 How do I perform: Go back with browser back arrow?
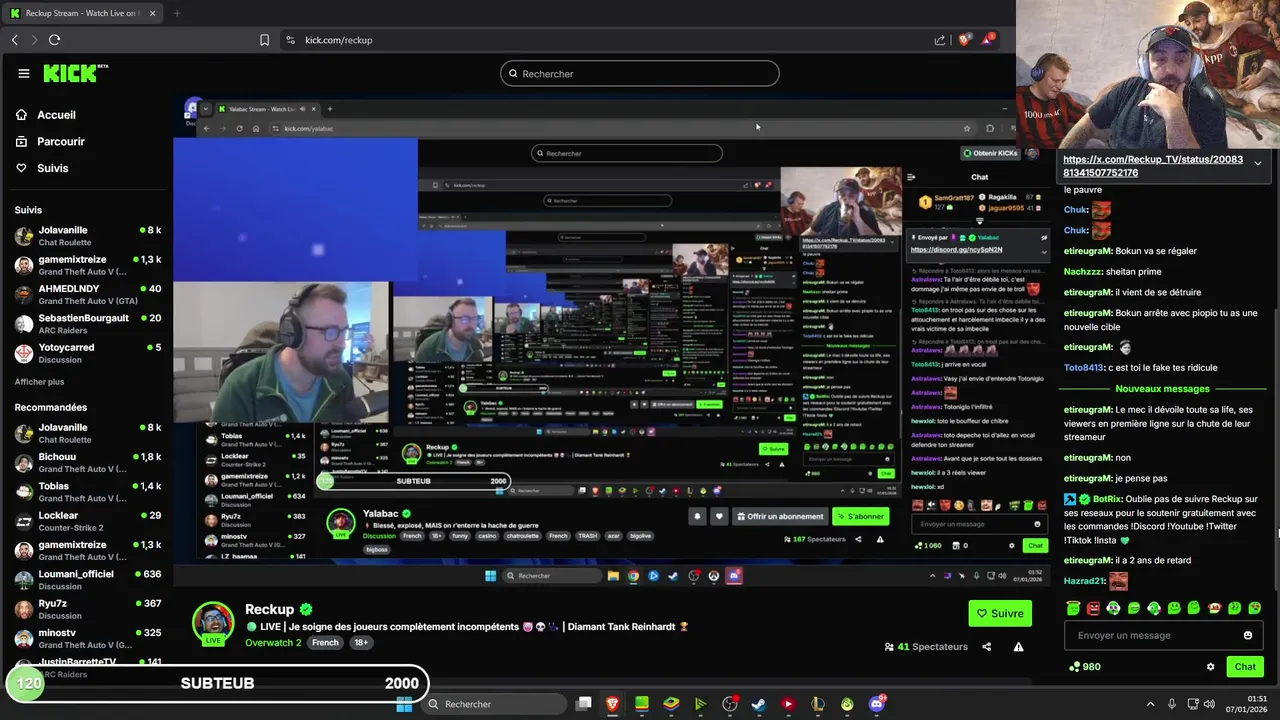click(14, 40)
